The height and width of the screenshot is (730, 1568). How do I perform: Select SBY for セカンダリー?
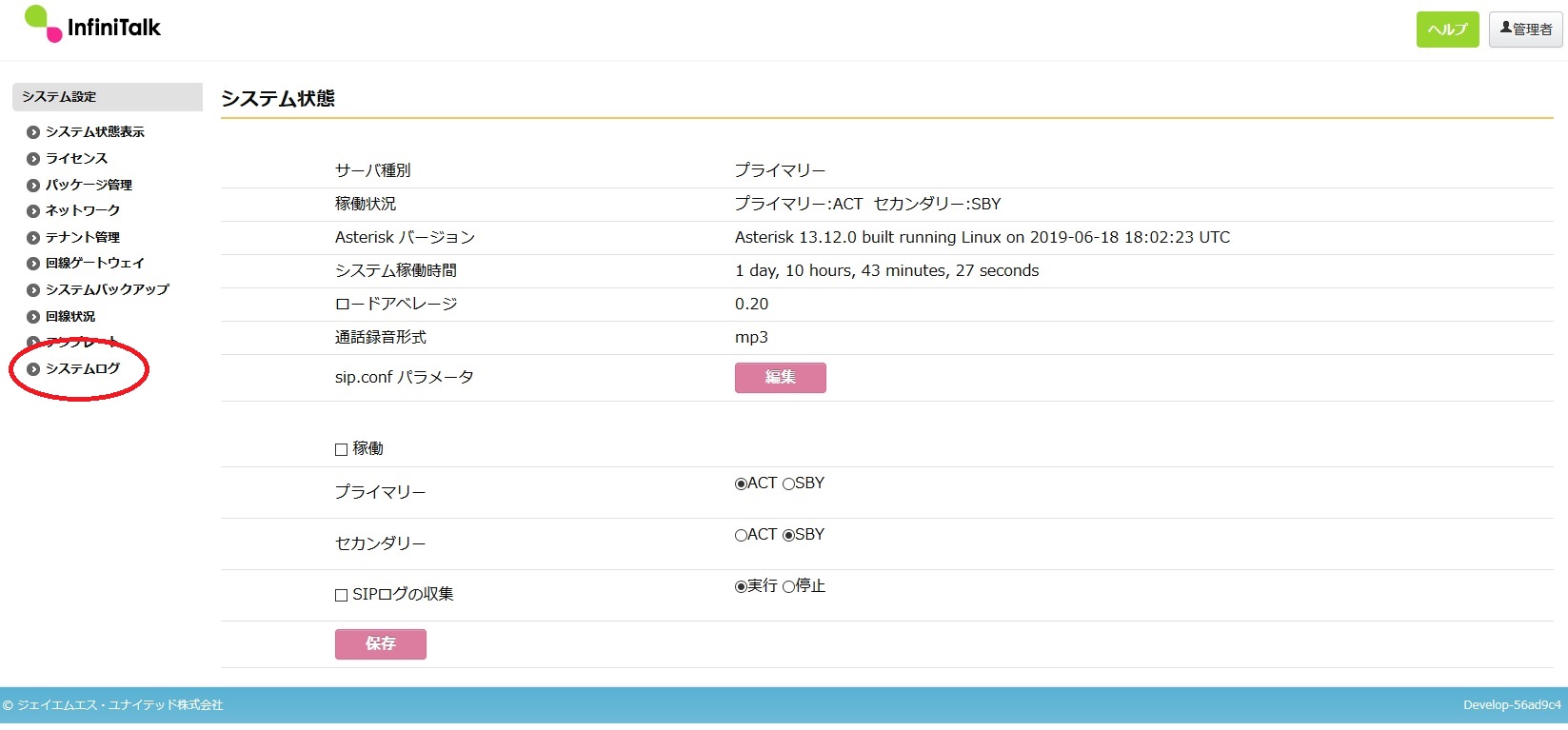pos(788,535)
